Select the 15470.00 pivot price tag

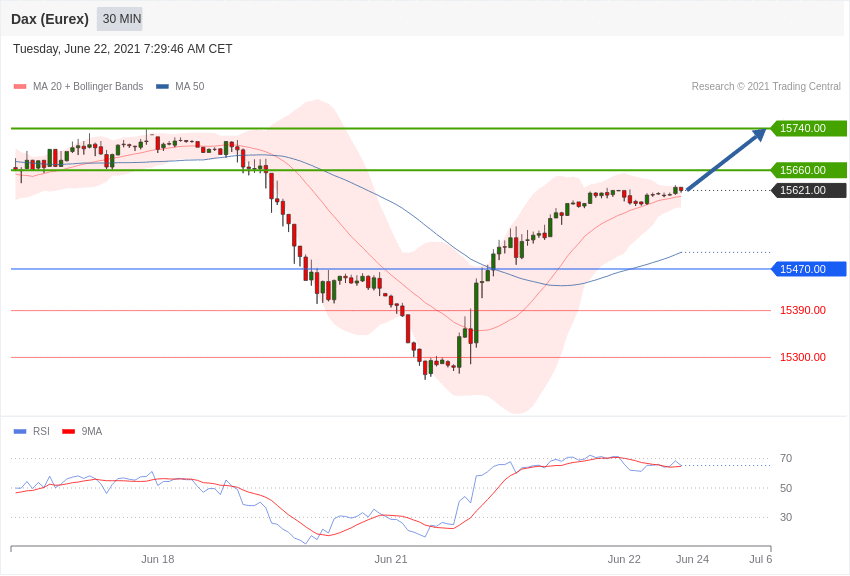point(808,269)
